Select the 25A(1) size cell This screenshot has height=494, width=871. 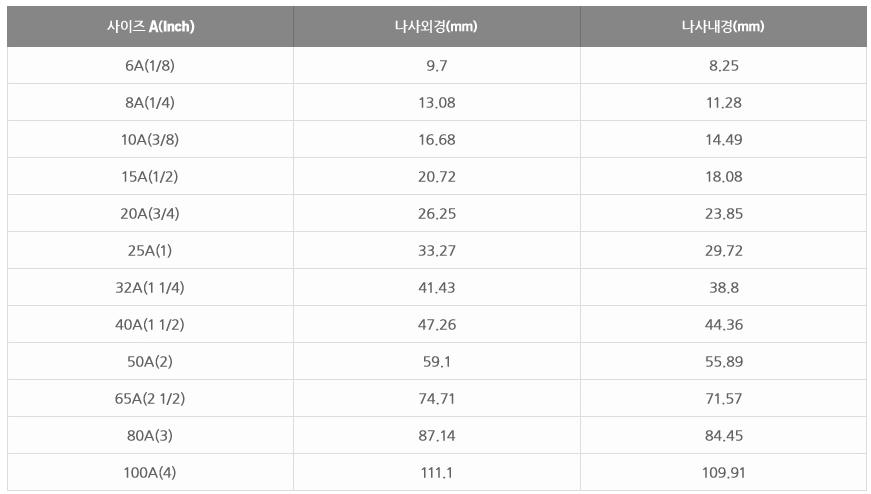click(150, 251)
